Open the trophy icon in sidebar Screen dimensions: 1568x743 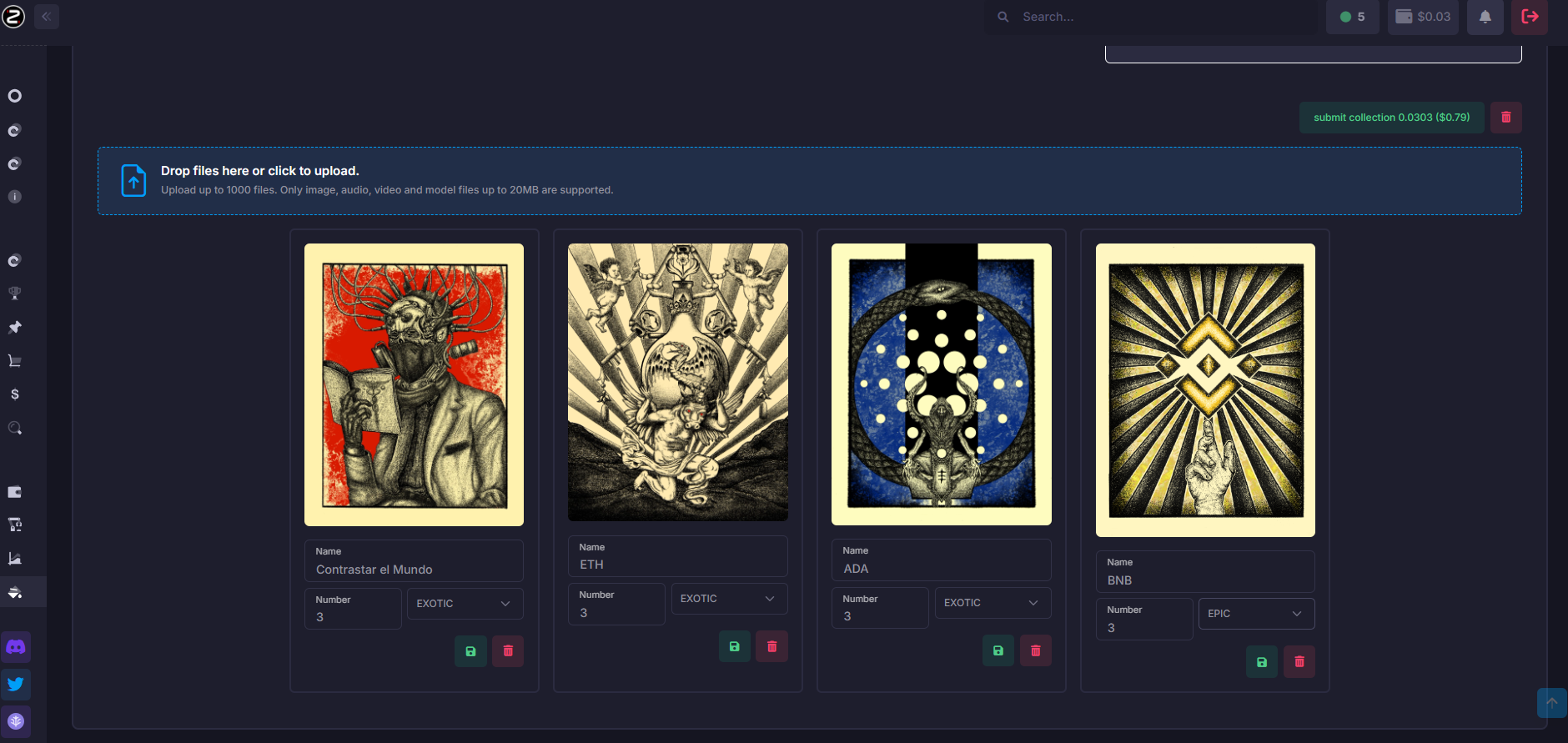click(15, 294)
